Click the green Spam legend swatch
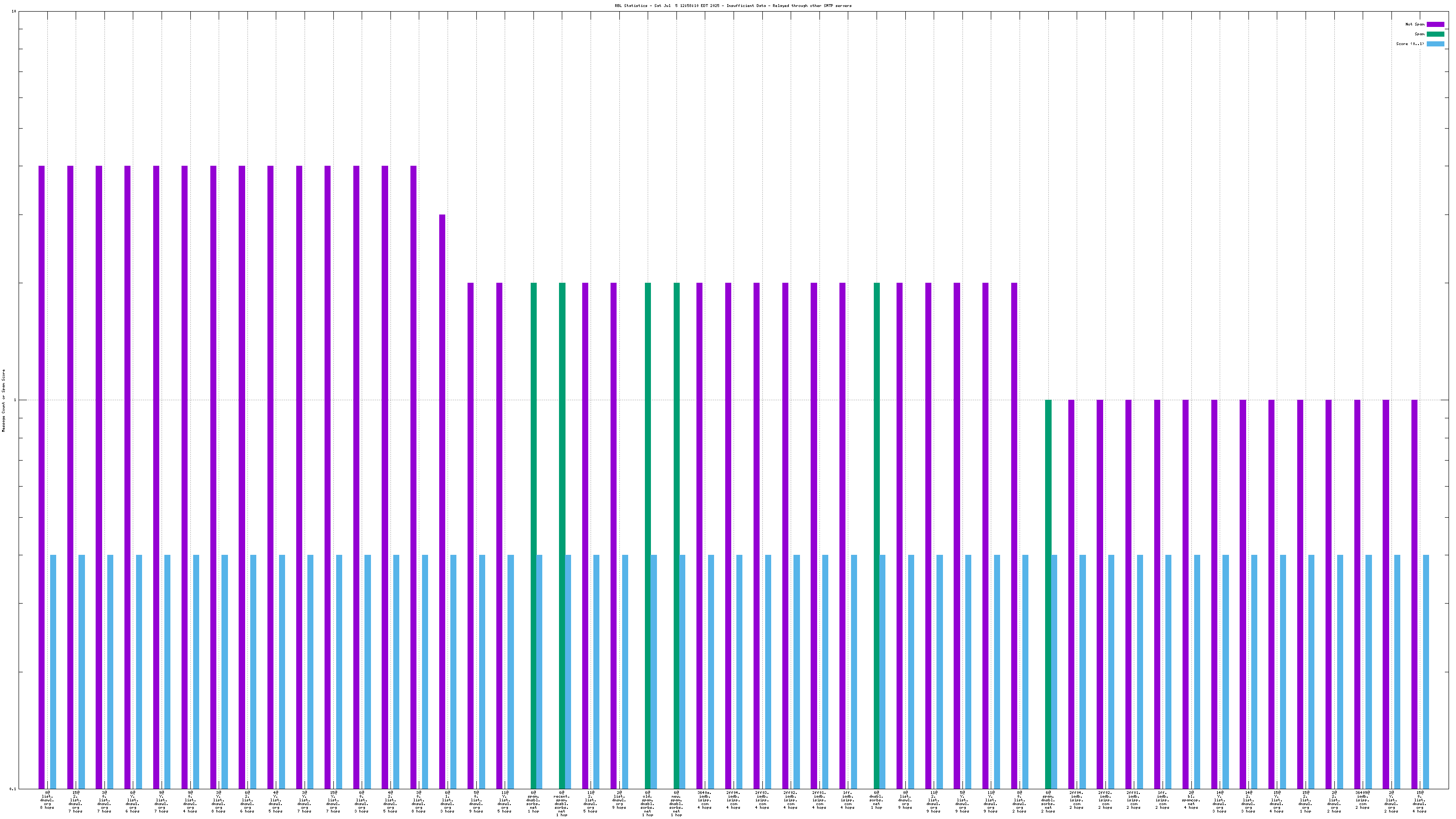This screenshot has width=1456, height=819. [x=1435, y=34]
